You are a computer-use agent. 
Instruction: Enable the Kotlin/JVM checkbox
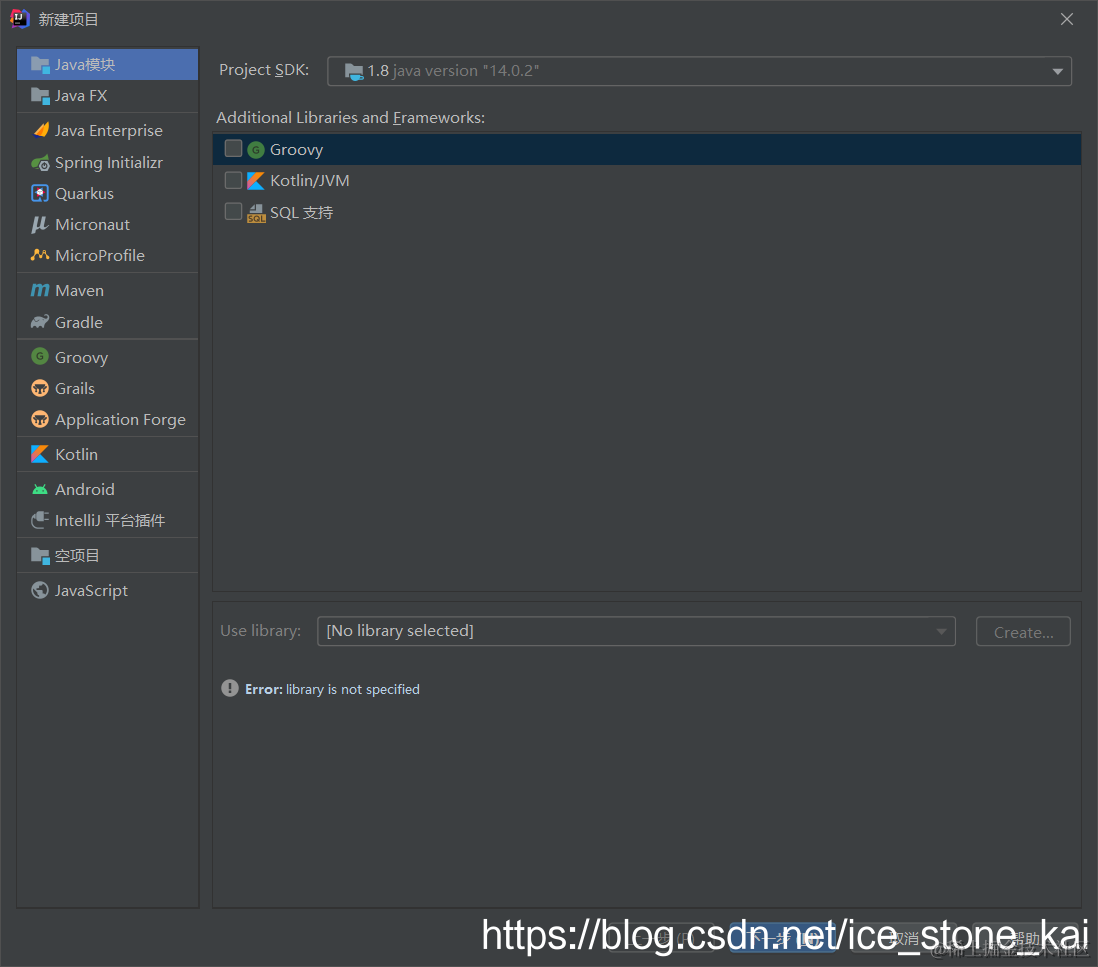pos(233,180)
